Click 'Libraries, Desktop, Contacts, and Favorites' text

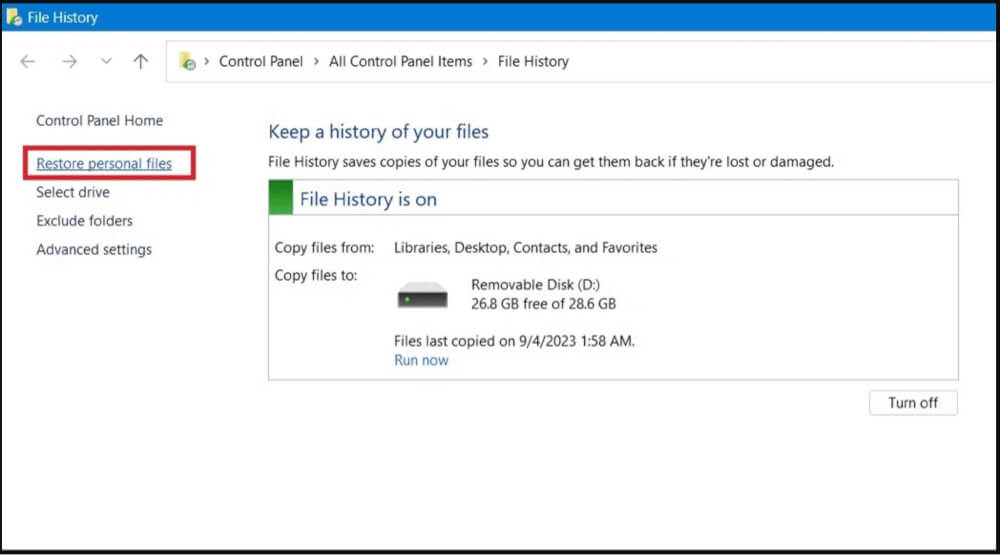526,248
